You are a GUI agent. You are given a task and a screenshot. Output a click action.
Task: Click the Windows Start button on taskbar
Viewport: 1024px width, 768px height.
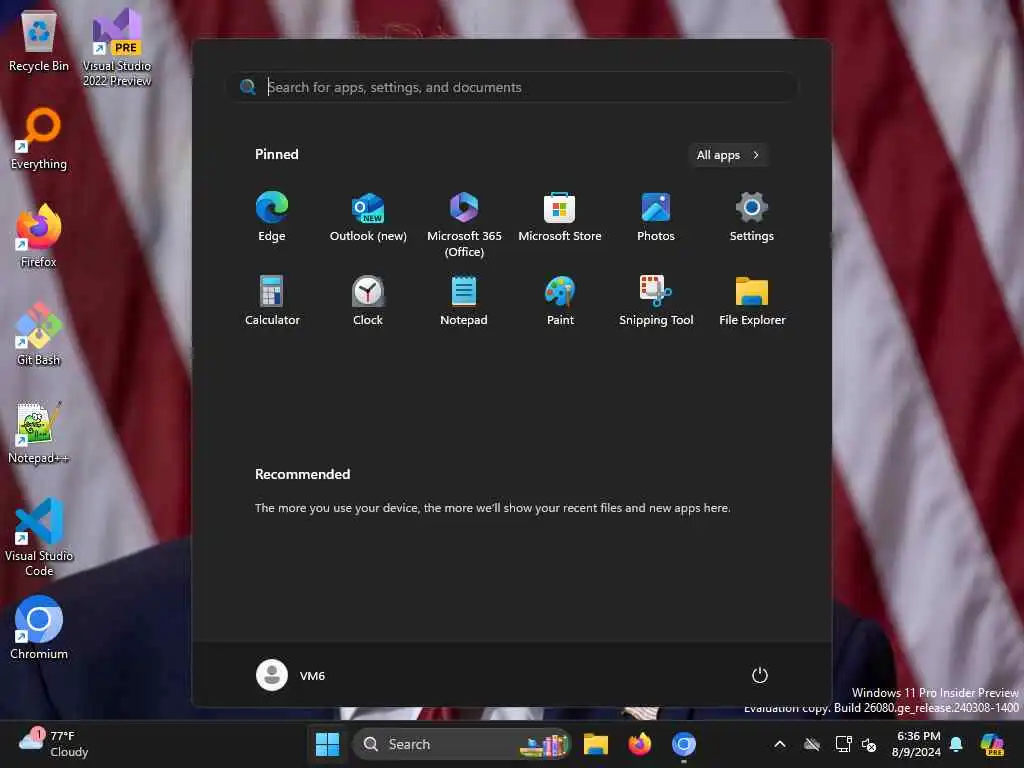click(327, 744)
